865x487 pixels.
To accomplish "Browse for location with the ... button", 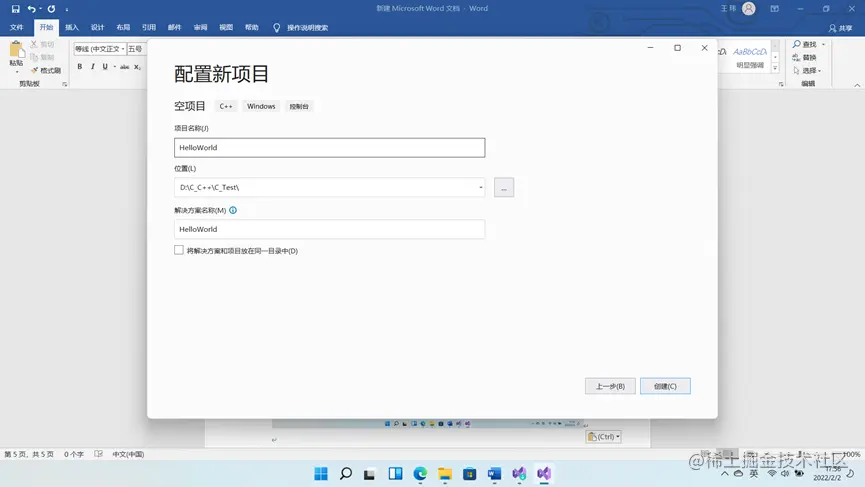I will [504, 188].
